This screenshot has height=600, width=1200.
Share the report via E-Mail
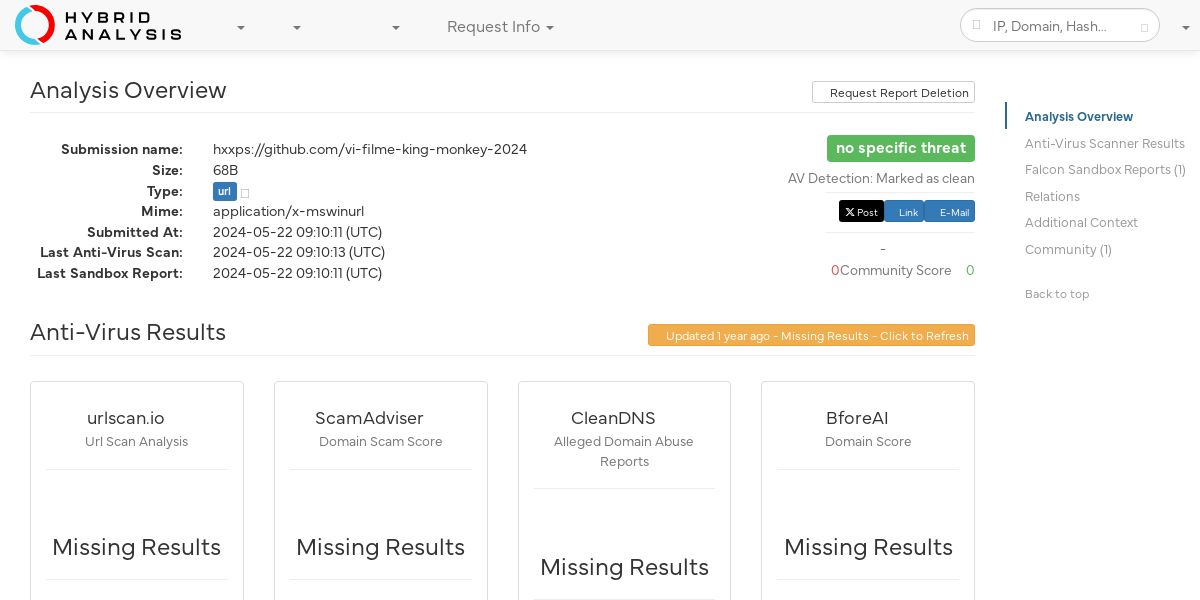[x=949, y=212]
